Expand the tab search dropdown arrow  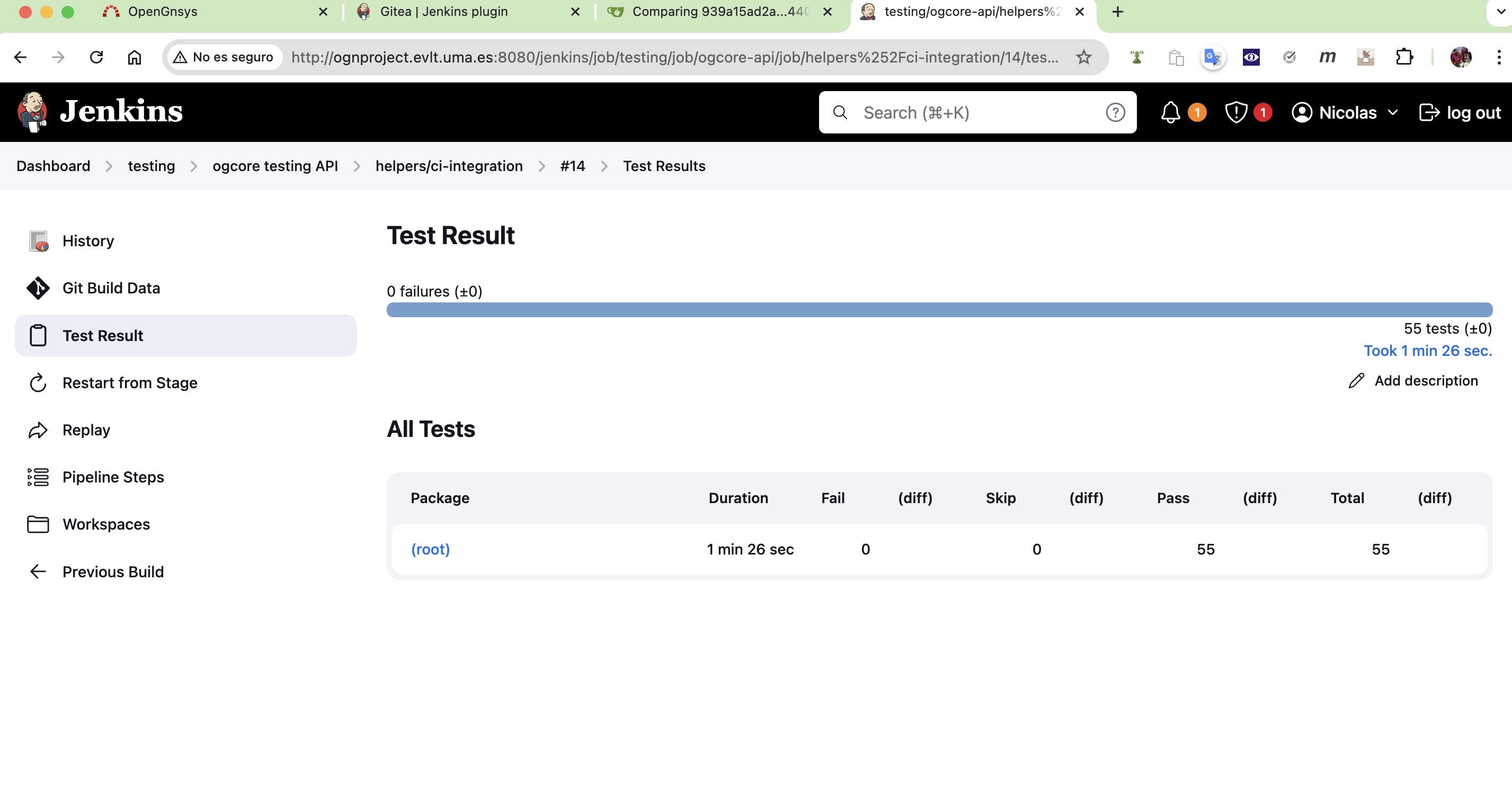1500,12
